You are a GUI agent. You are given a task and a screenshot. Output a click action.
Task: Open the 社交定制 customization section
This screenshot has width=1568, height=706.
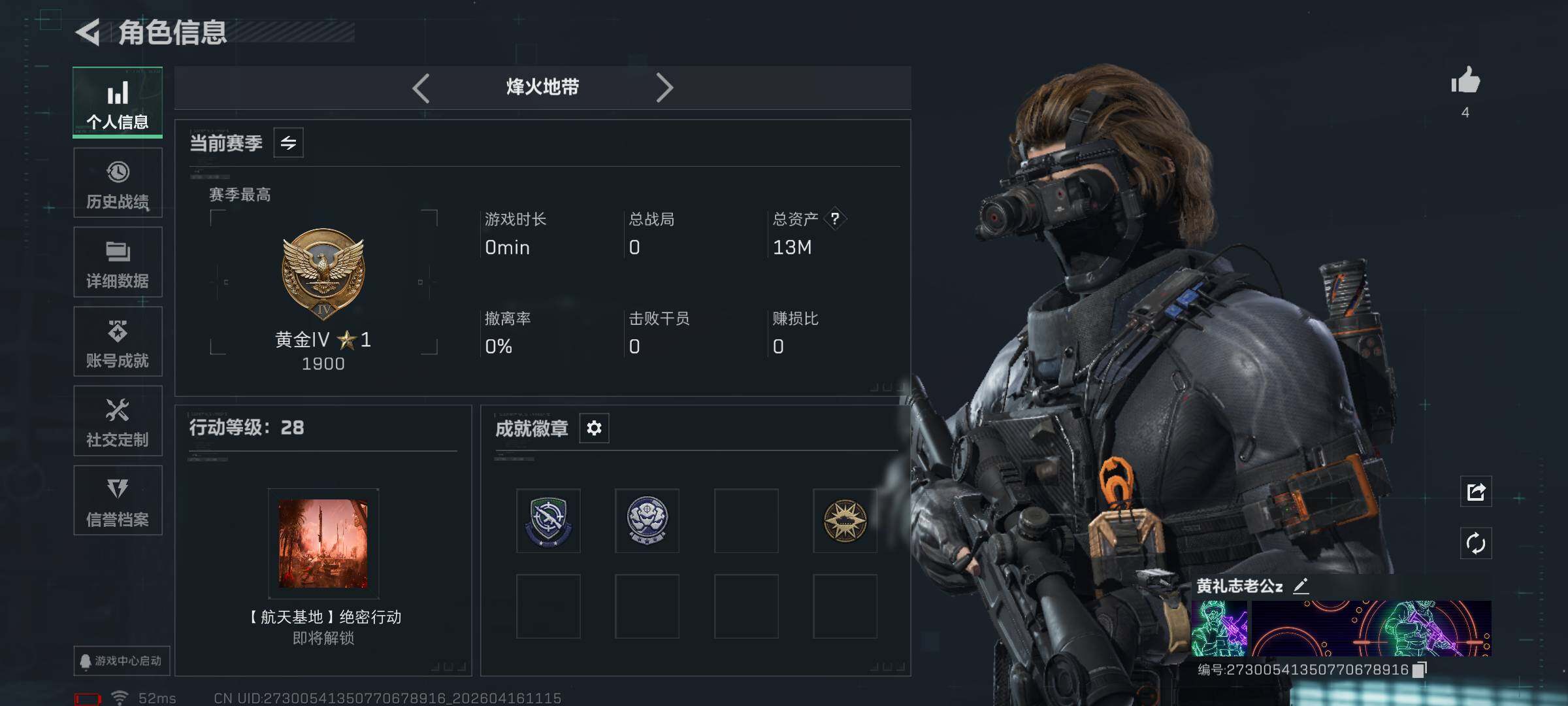(118, 421)
